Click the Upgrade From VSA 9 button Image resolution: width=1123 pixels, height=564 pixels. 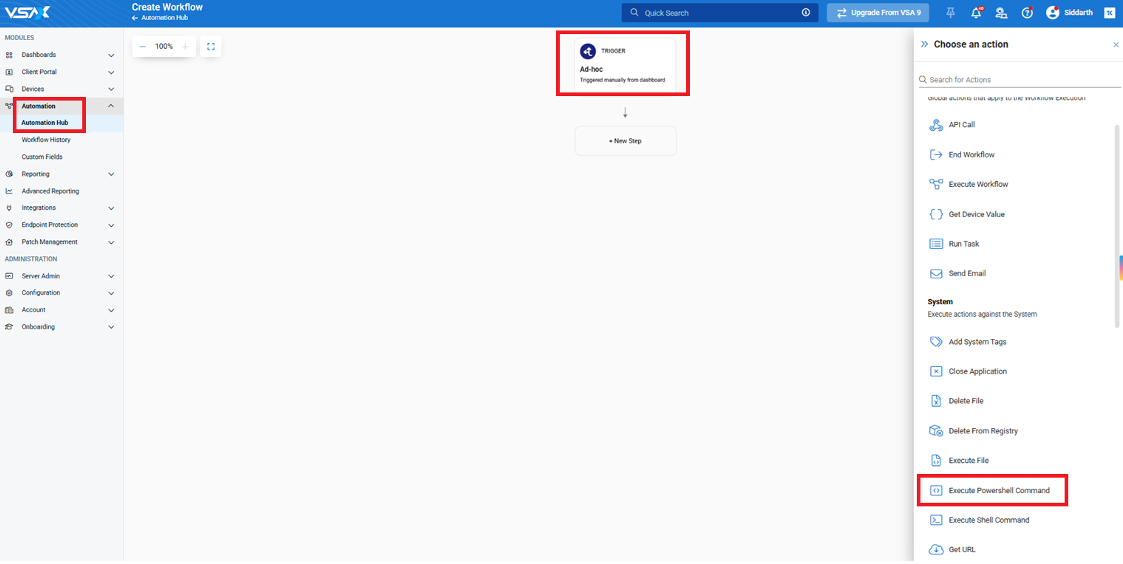[878, 13]
